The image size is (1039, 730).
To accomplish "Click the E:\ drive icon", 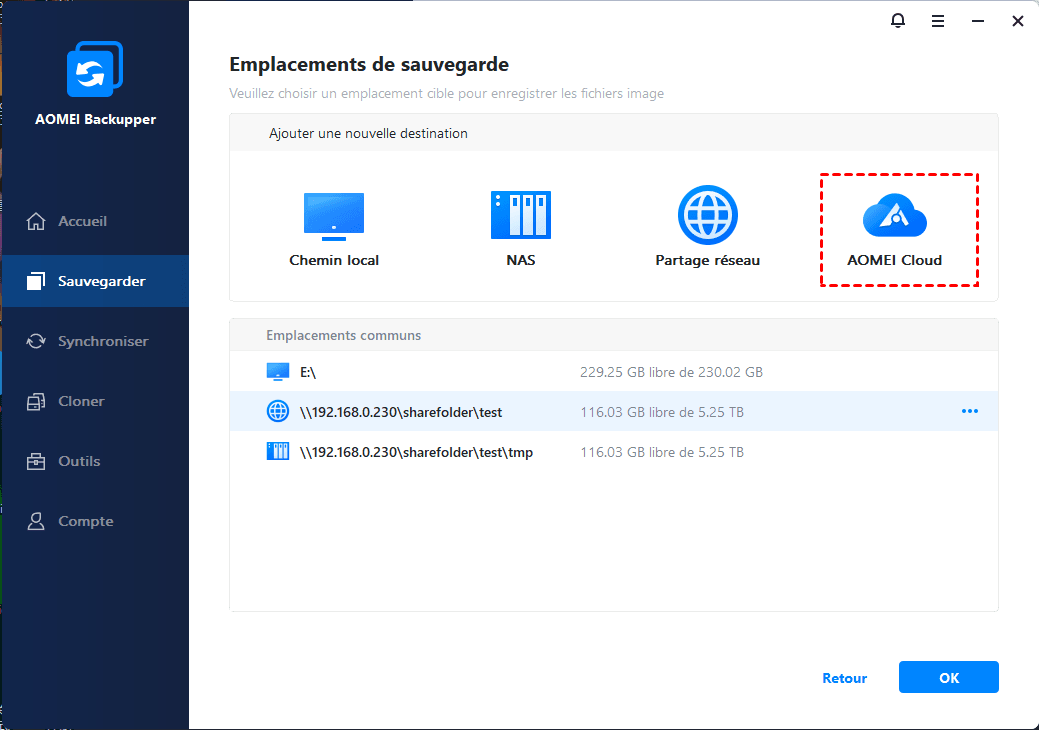I will click(x=278, y=372).
